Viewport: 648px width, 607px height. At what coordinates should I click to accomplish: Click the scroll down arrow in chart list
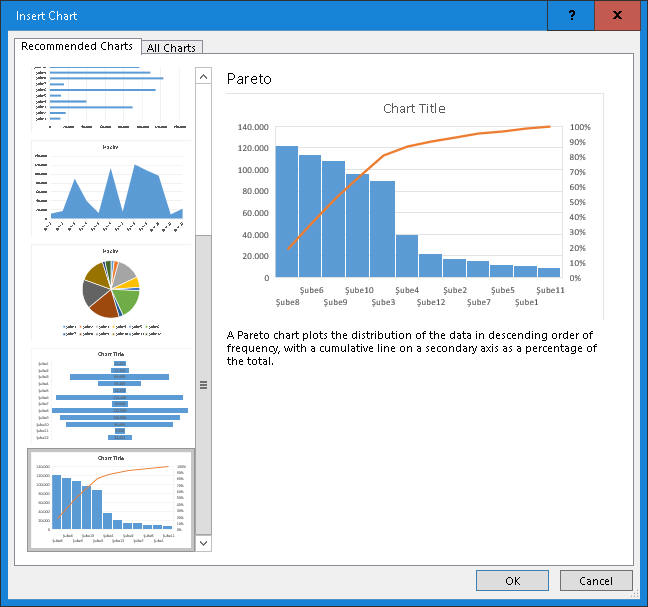[203, 542]
